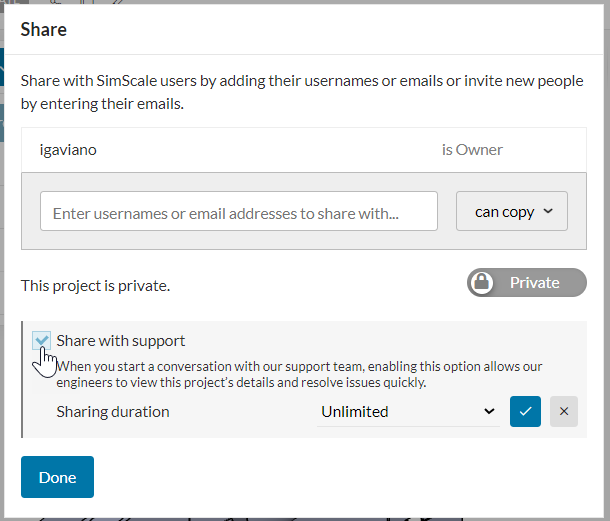Click the 'is Owner' role label
The image size is (610, 521).
pyautogui.click(x=472, y=150)
